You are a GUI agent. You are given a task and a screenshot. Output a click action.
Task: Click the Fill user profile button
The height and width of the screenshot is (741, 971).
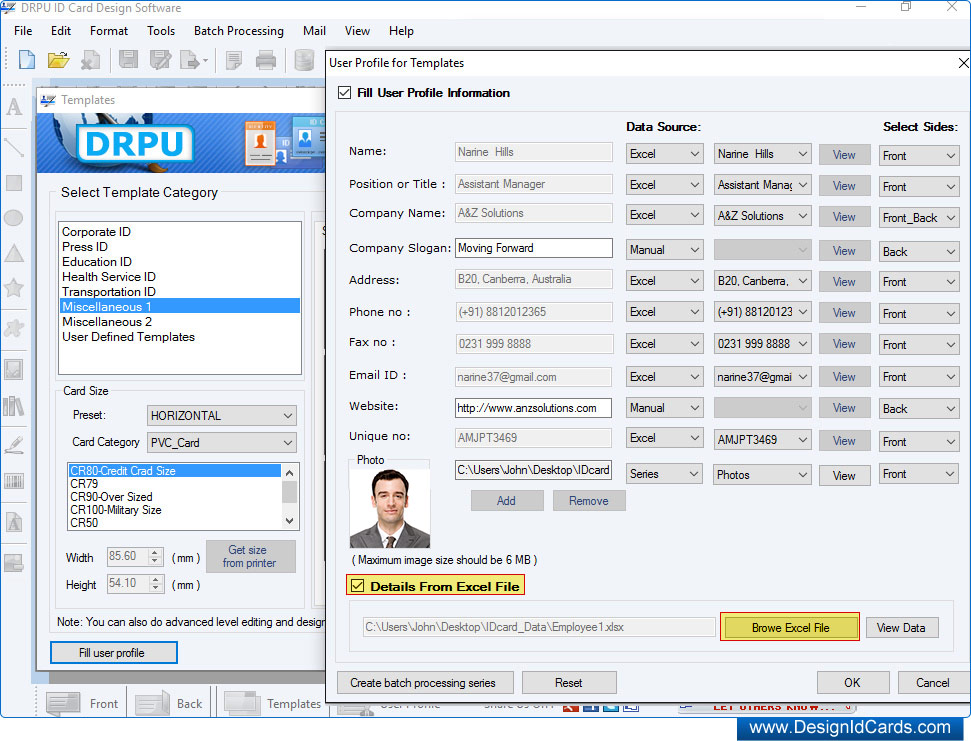pyautogui.click(x=113, y=652)
